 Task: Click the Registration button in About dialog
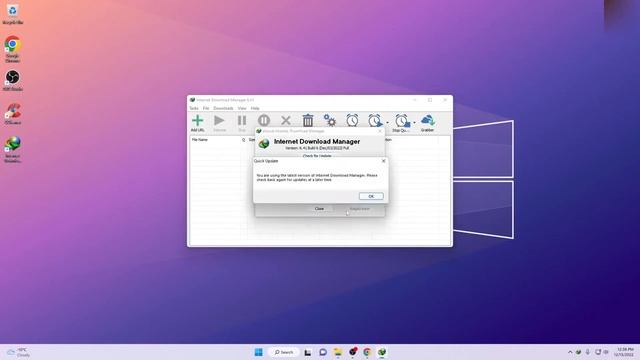[x=360, y=209]
